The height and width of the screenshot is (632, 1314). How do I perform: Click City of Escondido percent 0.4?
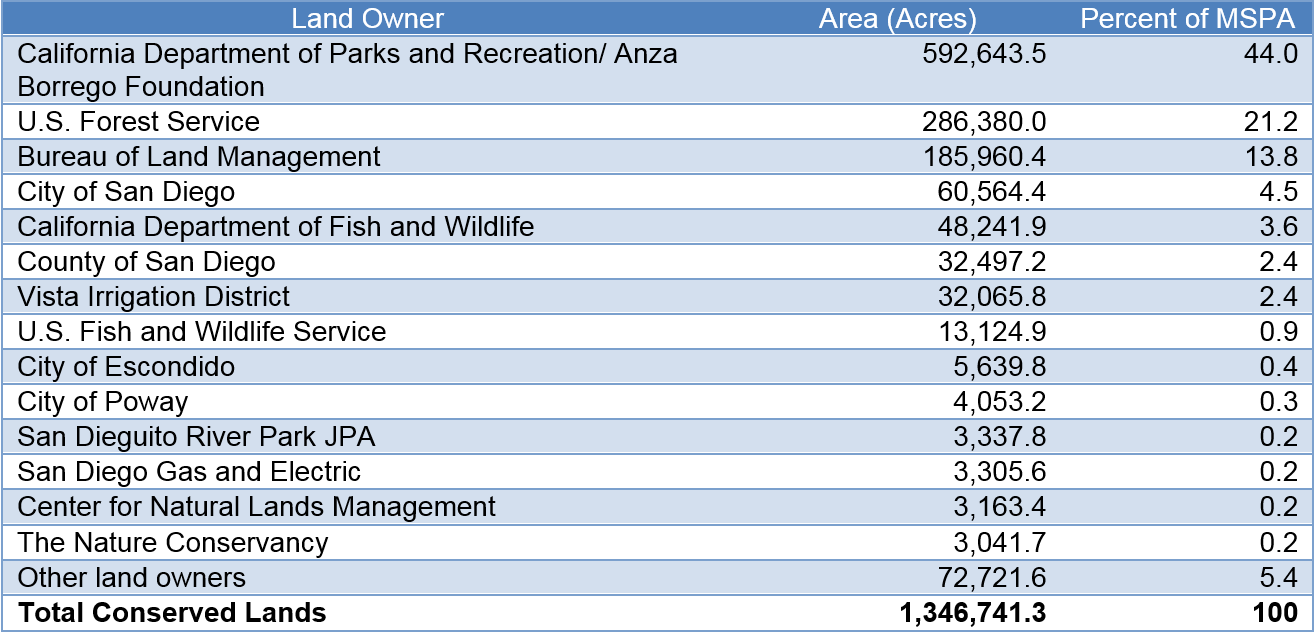[x=1277, y=367]
